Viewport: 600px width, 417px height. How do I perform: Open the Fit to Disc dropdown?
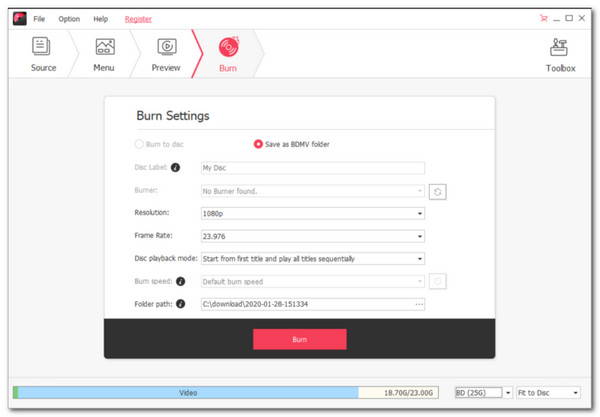click(x=548, y=393)
